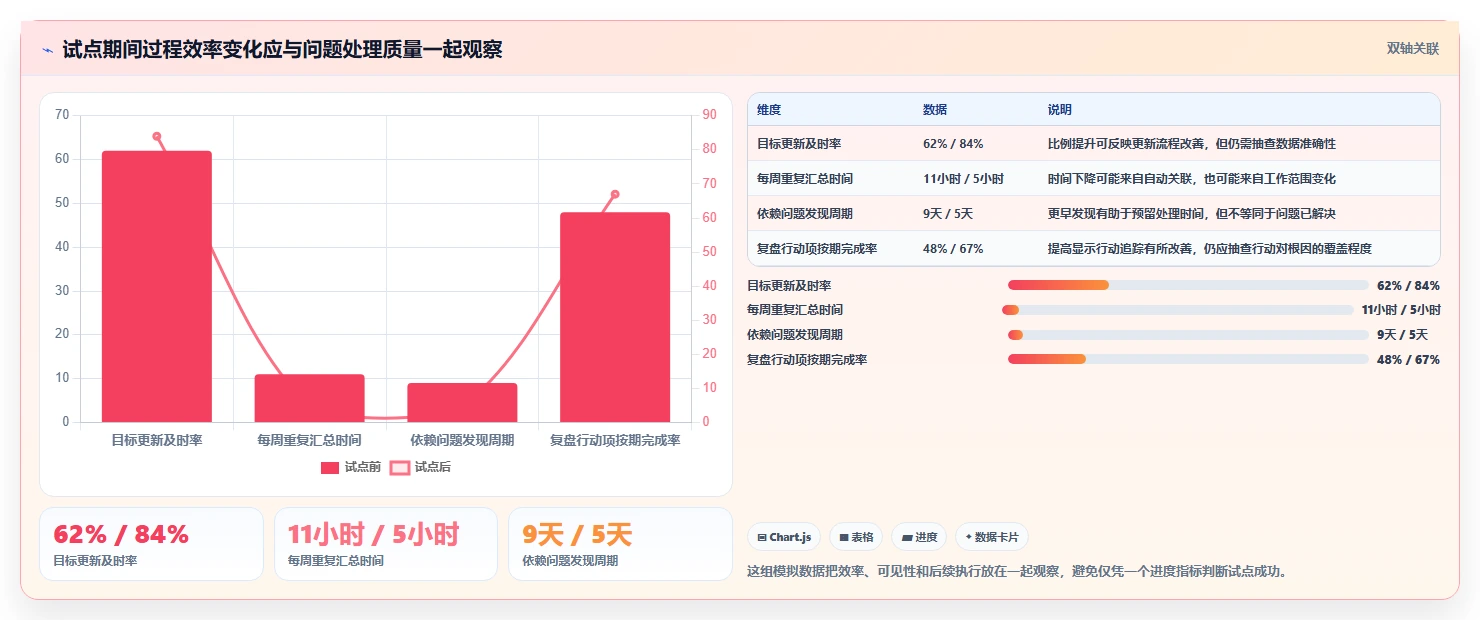Click the 复盘行动项按期完成率 bar in chart
The height and width of the screenshot is (620, 1480).
tap(615, 317)
